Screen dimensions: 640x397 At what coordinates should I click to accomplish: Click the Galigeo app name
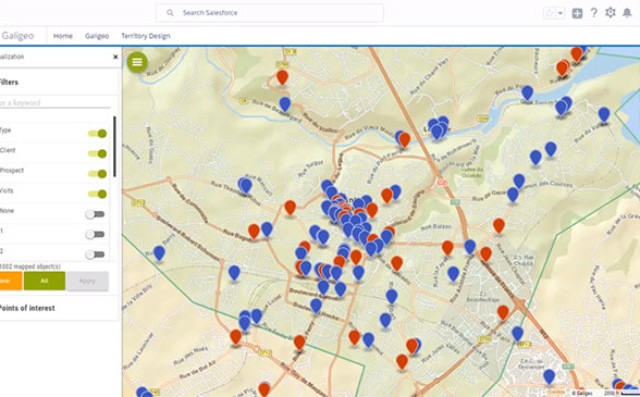pyautogui.click(x=18, y=36)
